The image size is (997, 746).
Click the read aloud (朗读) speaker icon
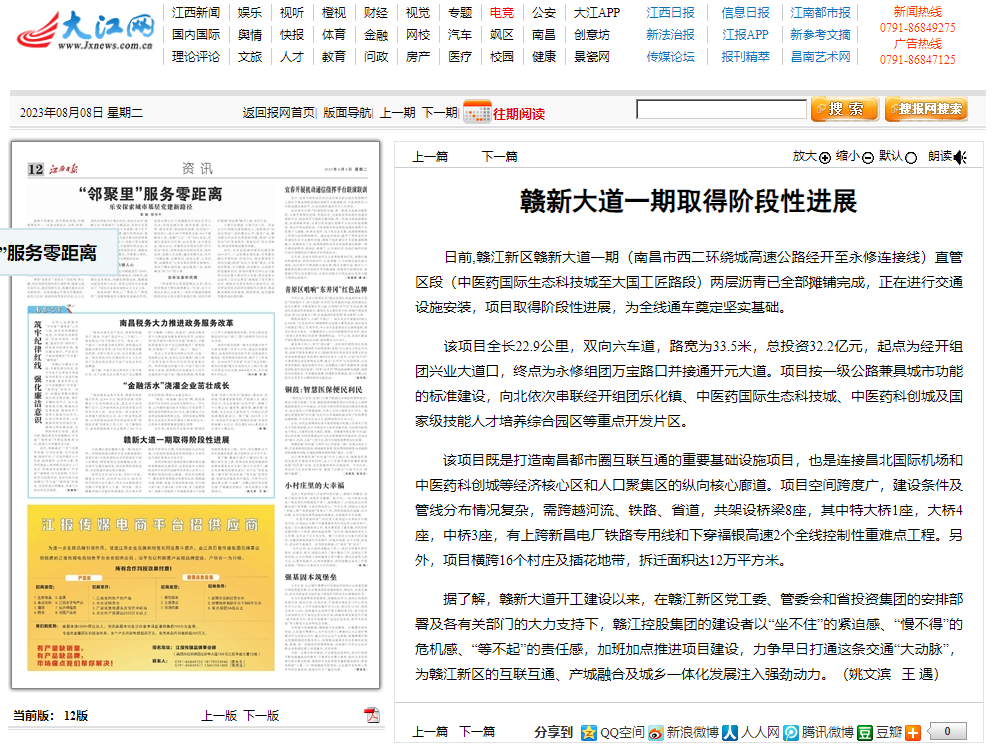pyautogui.click(x=960, y=157)
